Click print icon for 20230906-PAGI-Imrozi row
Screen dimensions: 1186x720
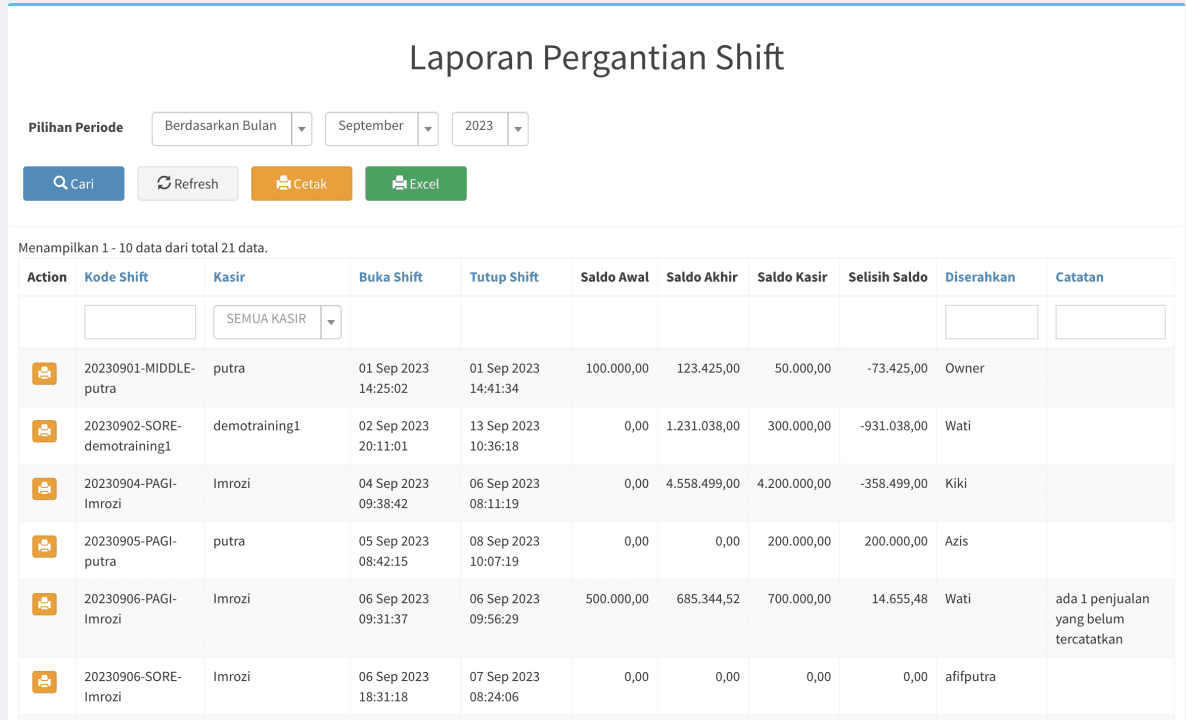(x=44, y=604)
